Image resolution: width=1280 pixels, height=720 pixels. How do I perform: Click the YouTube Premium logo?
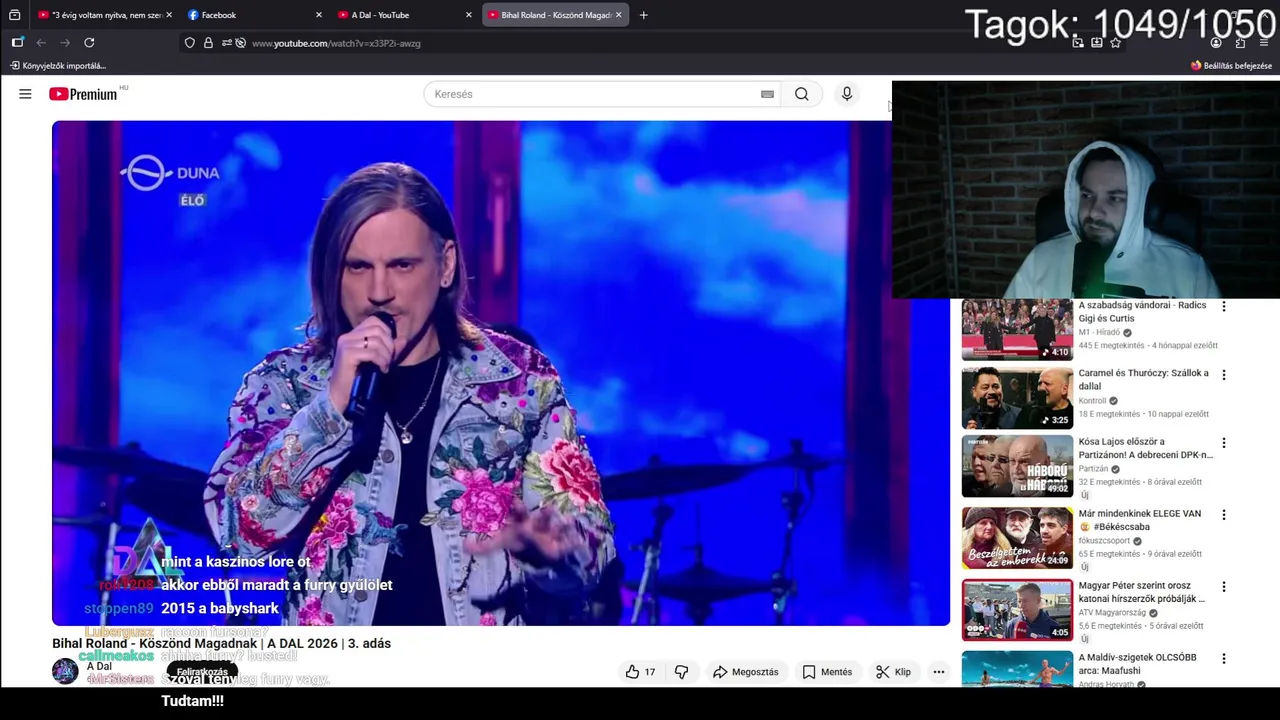point(84,94)
